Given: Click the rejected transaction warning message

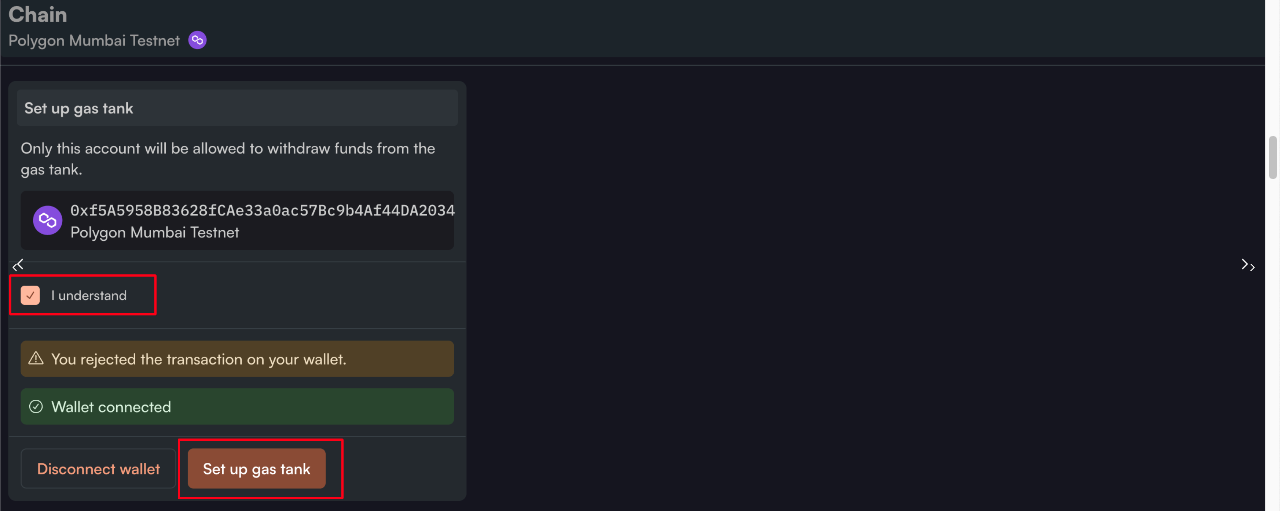Looking at the screenshot, I should point(199,359).
